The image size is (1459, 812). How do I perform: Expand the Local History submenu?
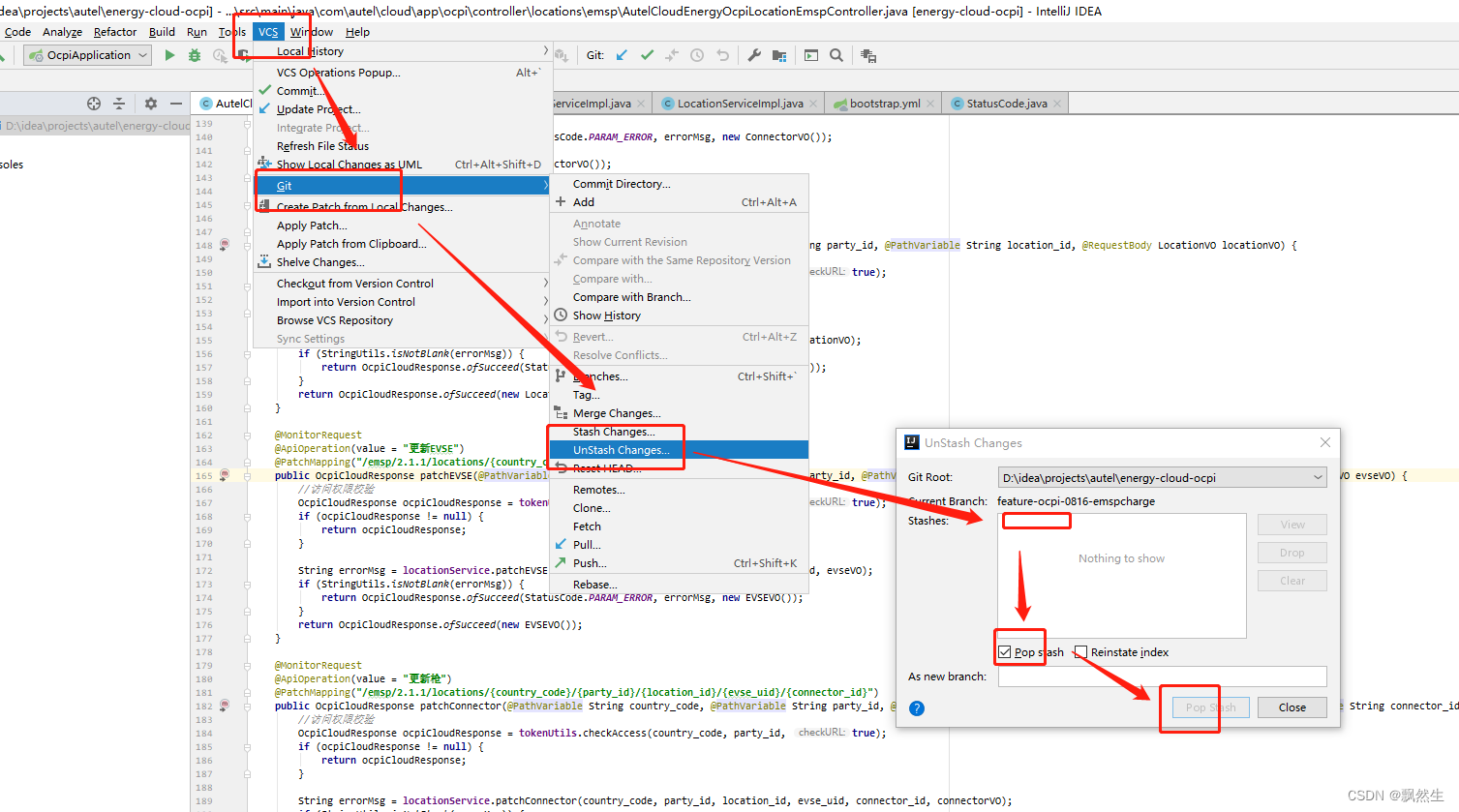click(401, 51)
